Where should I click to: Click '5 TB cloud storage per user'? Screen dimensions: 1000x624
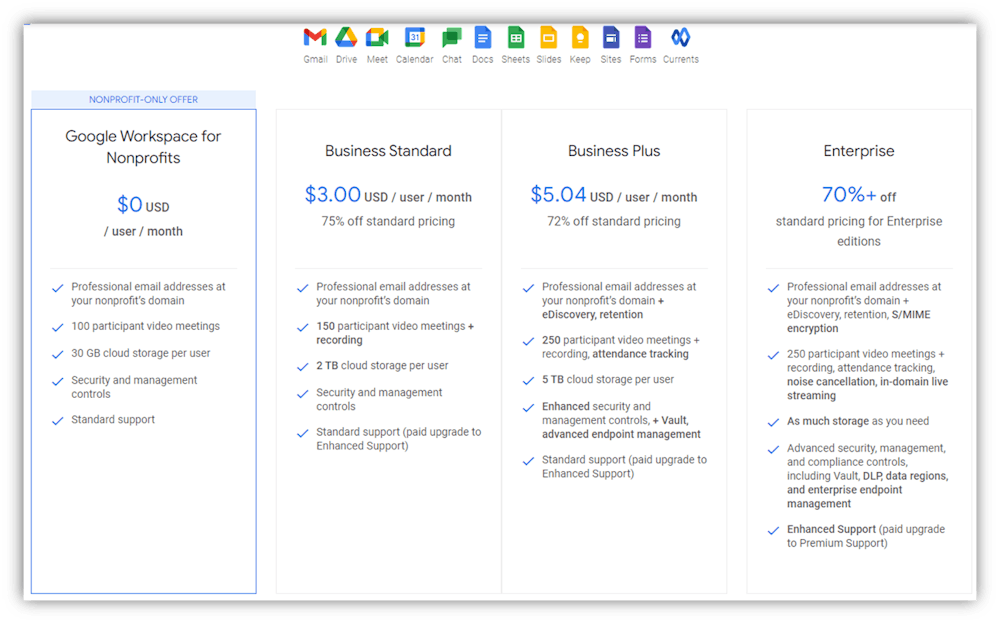pyautogui.click(x=608, y=380)
